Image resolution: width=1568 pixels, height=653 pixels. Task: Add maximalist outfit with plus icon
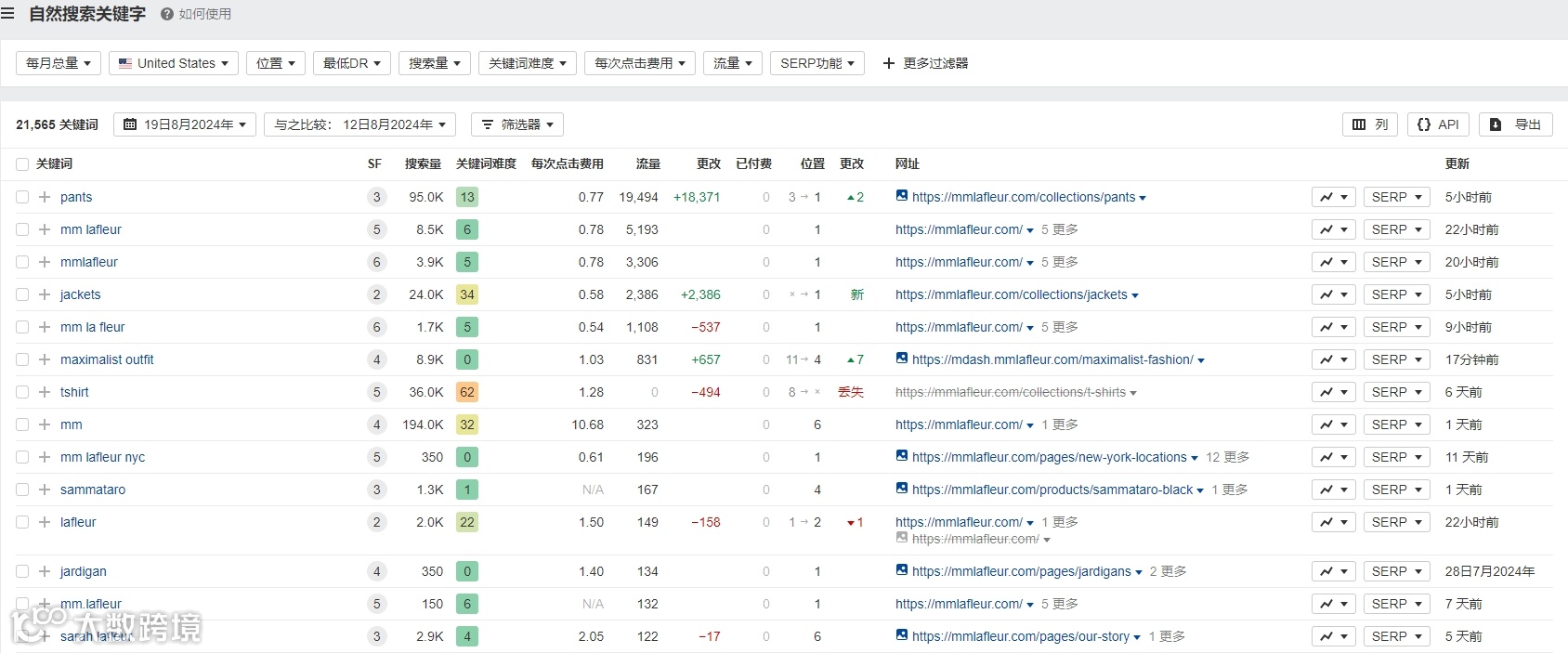click(45, 359)
